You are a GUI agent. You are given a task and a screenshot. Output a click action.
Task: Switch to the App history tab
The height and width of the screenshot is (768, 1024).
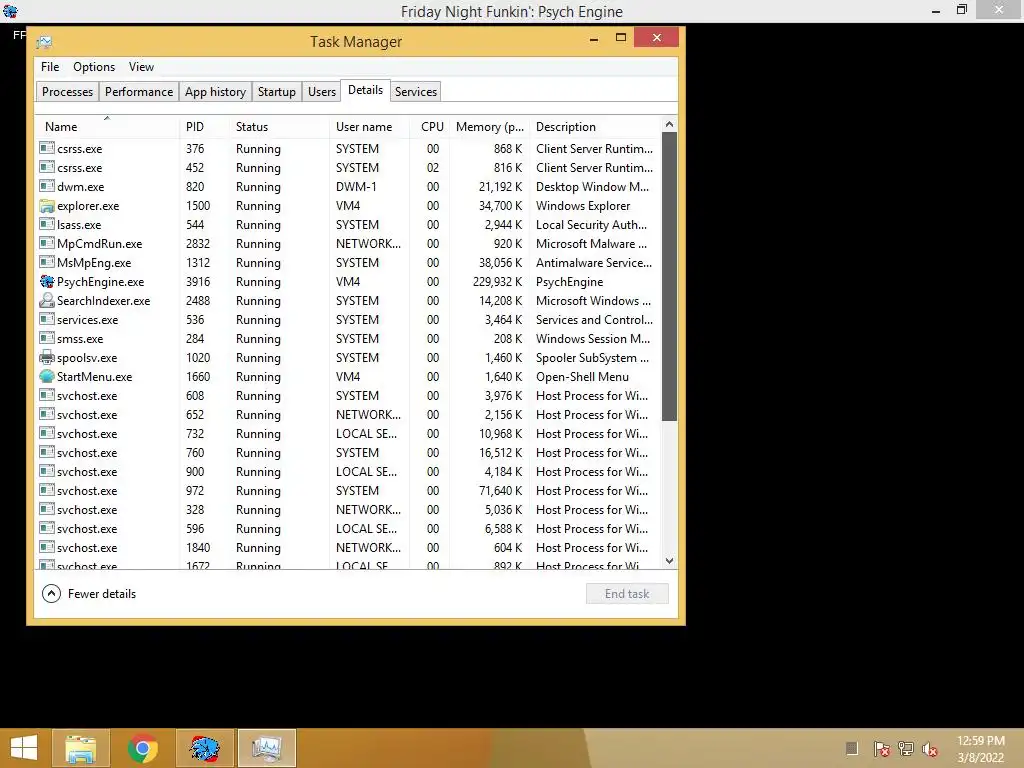[x=216, y=91]
